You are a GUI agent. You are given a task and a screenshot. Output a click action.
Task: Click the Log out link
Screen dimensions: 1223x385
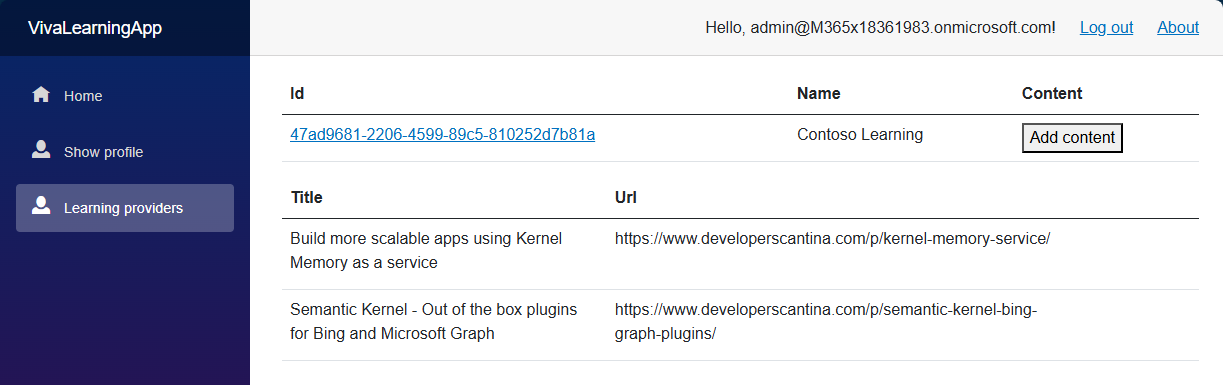pos(1106,28)
